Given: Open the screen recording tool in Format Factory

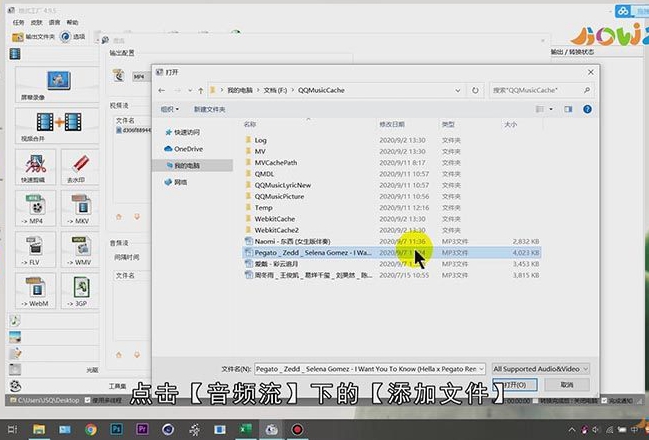Looking at the screenshot, I should [x=58, y=85].
